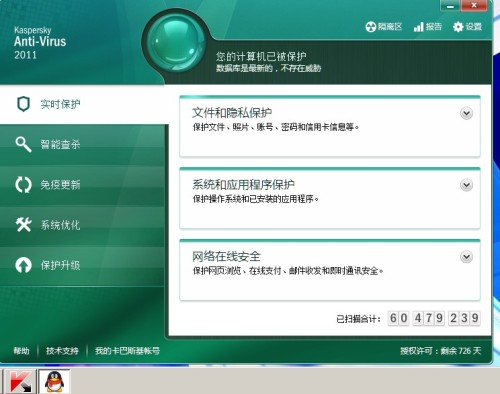Click the shield icon for 实时保护
The height and width of the screenshot is (394, 500).
coord(23,104)
